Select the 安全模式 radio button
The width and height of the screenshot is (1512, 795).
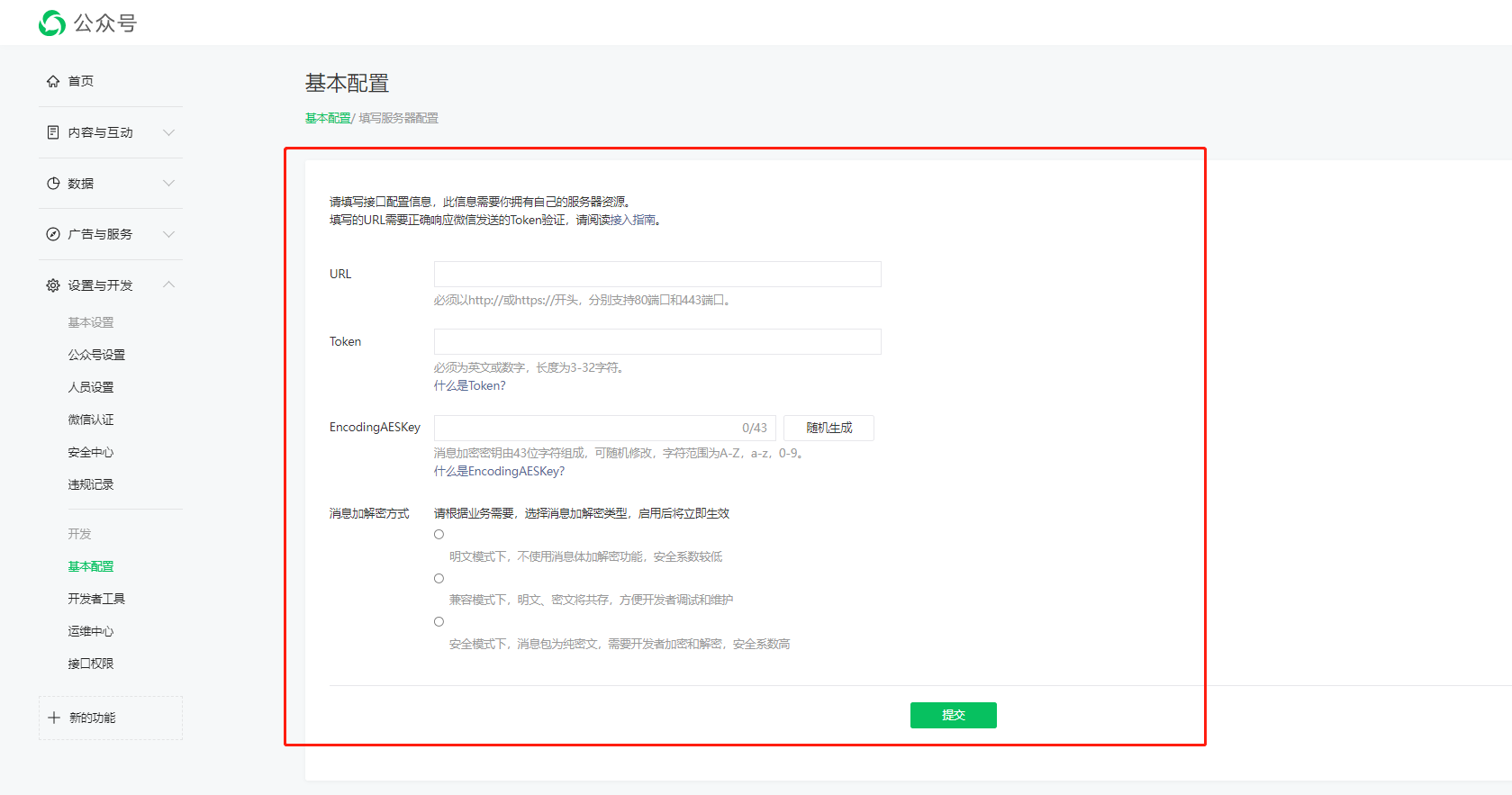[x=439, y=622]
